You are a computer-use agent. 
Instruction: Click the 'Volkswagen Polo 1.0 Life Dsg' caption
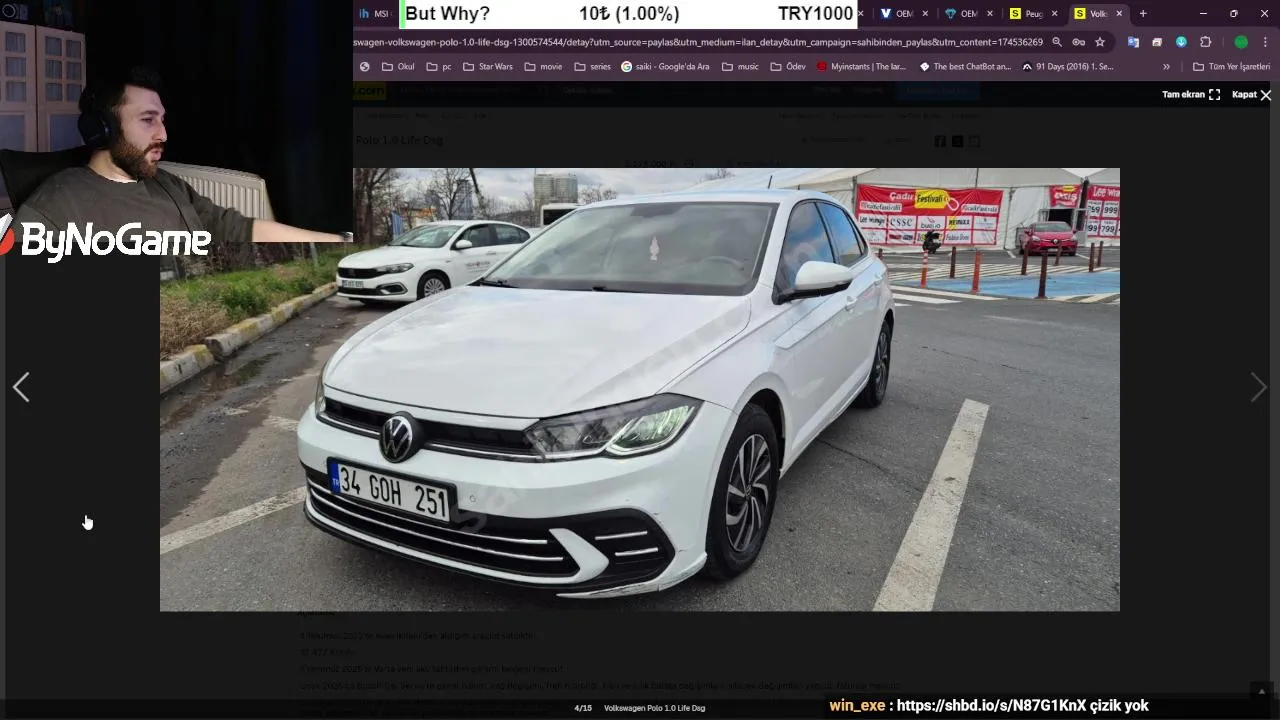tap(654, 708)
